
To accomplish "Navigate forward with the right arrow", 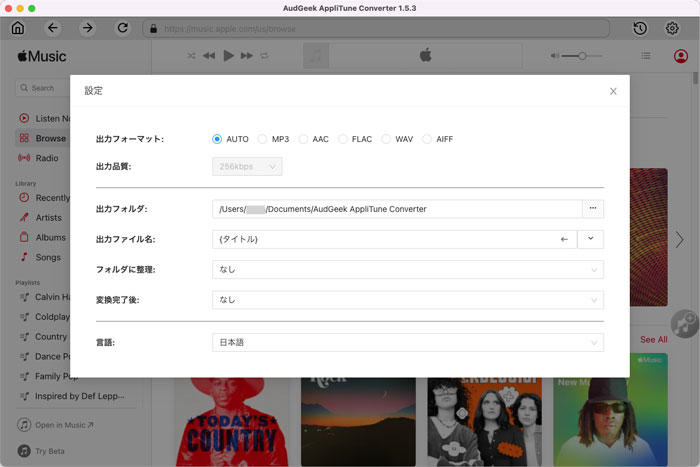I will (88, 28).
